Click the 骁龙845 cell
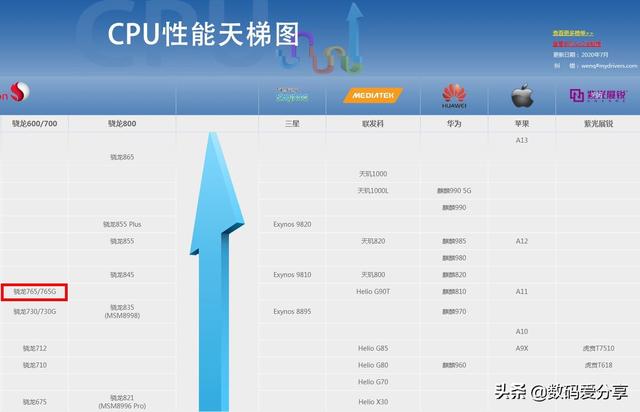 pyautogui.click(x=122, y=274)
